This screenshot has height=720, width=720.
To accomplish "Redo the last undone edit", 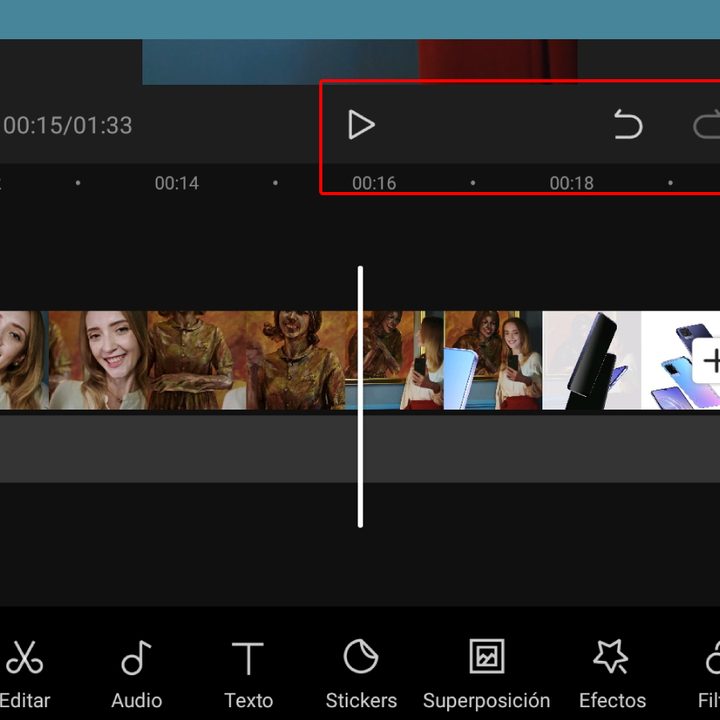I will [707, 124].
